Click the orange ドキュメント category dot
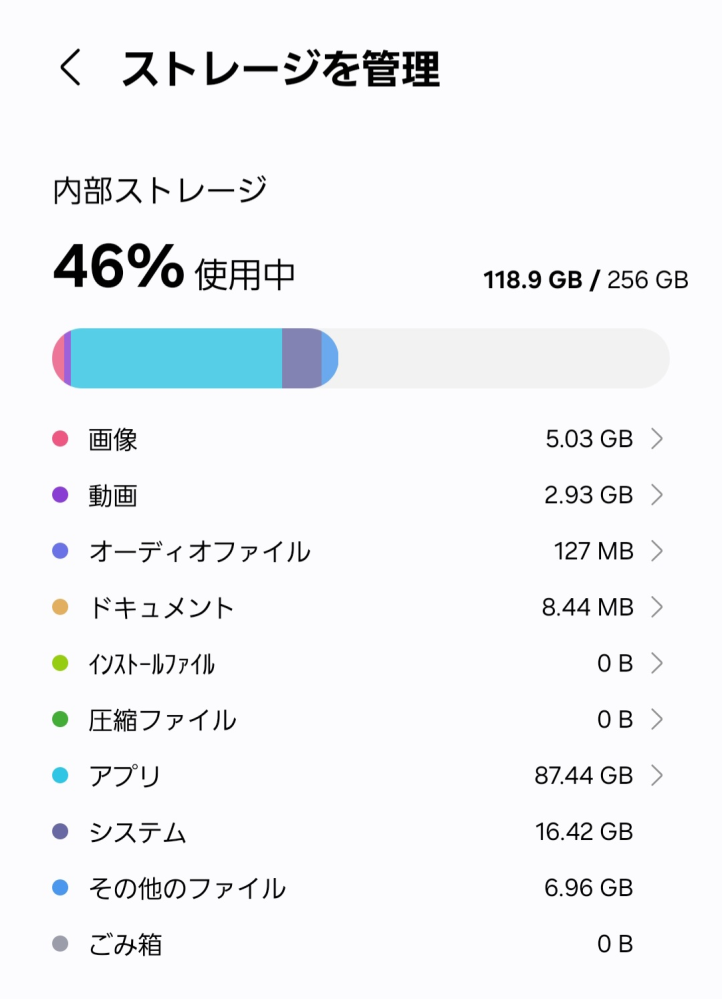Image resolution: width=722 pixels, height=999 pixels. pos(60,607)
